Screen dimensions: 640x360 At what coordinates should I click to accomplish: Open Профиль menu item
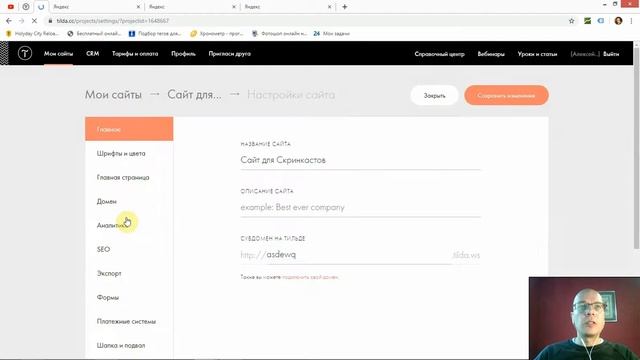pos(183,53)
